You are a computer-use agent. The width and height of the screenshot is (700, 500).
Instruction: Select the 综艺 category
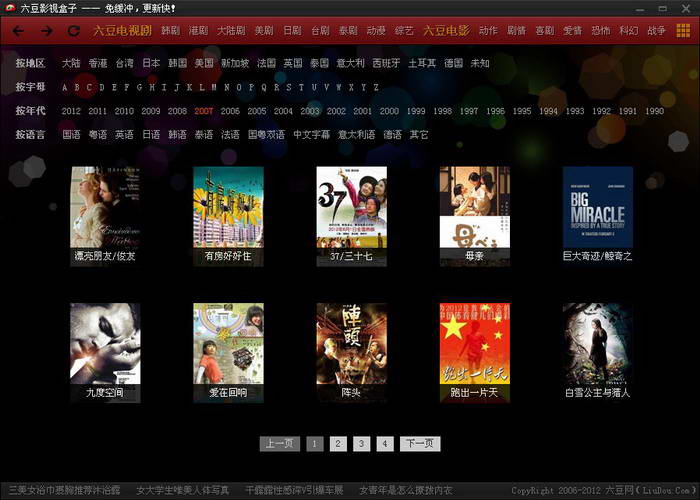[404, 30]
